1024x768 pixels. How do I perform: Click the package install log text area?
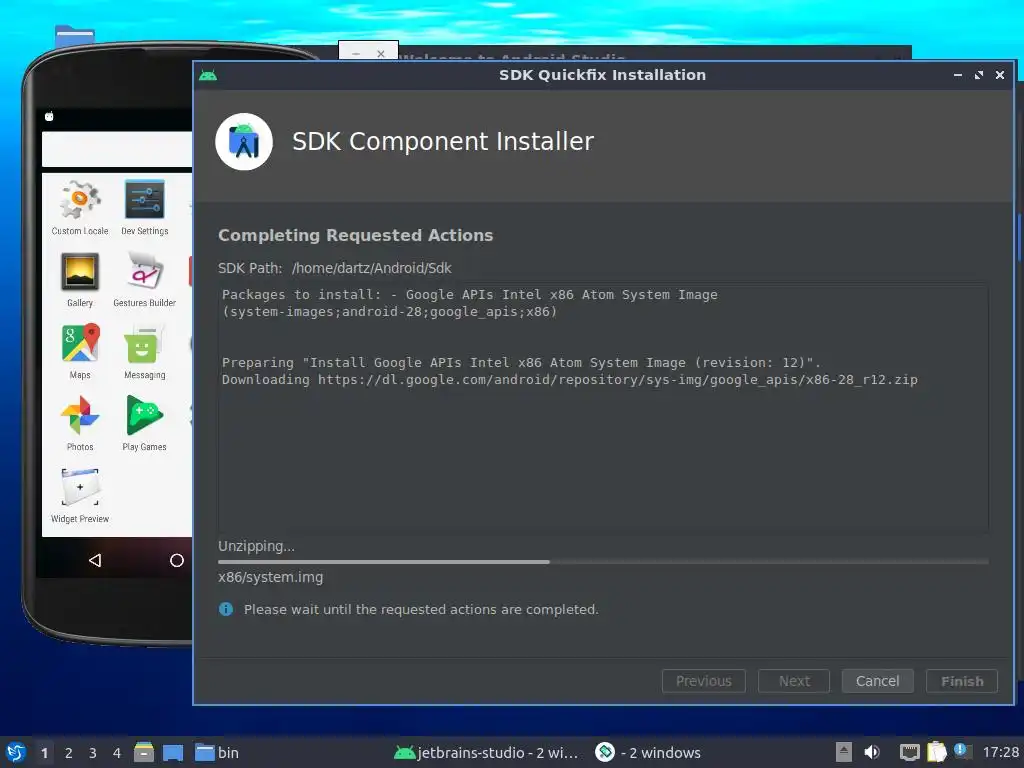pos(603,408)
